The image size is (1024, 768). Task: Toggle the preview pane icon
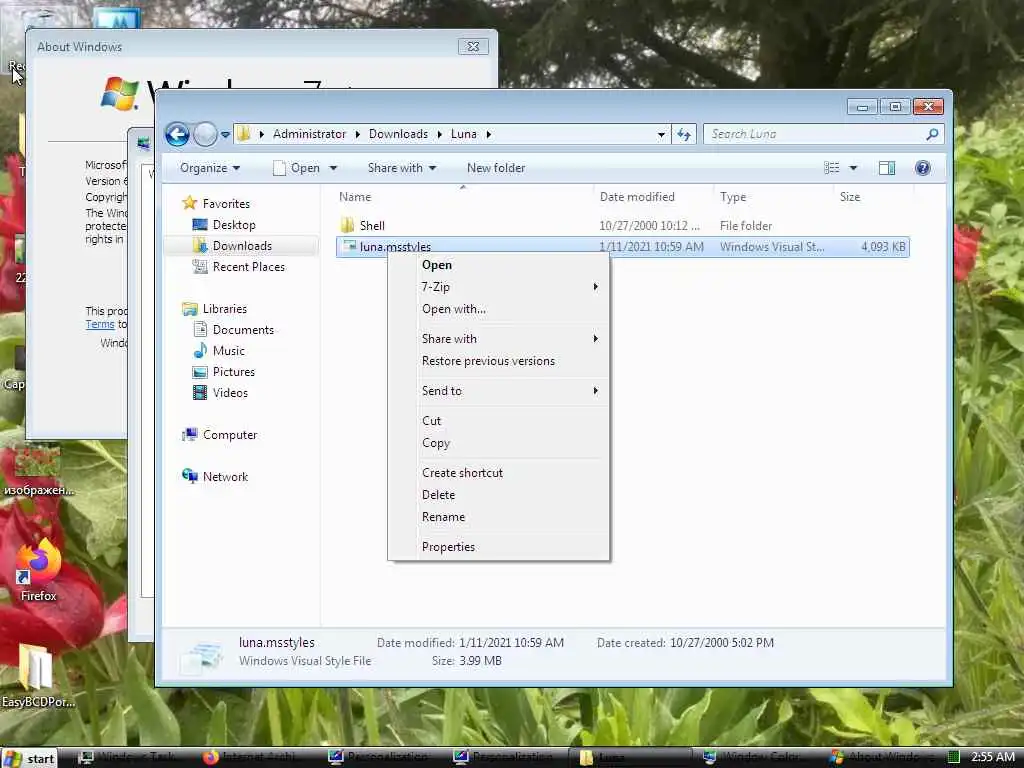tap(887, 168)
